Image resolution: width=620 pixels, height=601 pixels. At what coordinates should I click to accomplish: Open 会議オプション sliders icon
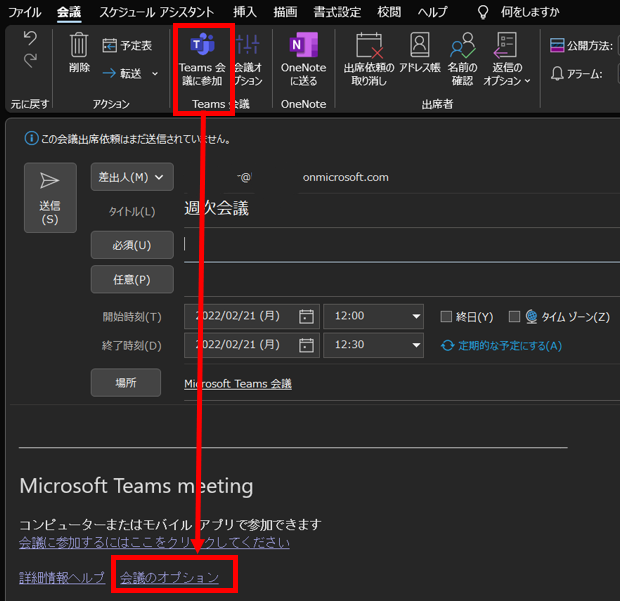pos(248,44)
